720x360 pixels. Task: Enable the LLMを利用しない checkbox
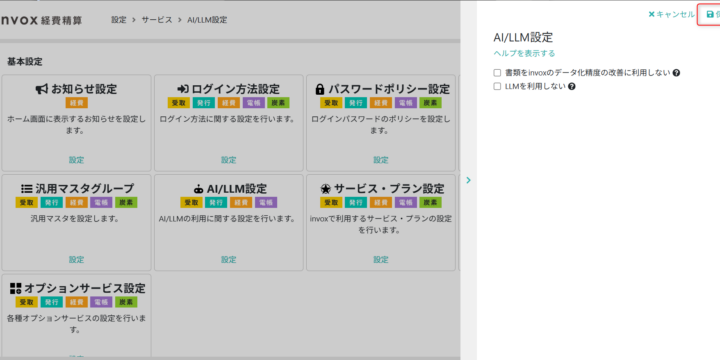(x=497, y=86)
